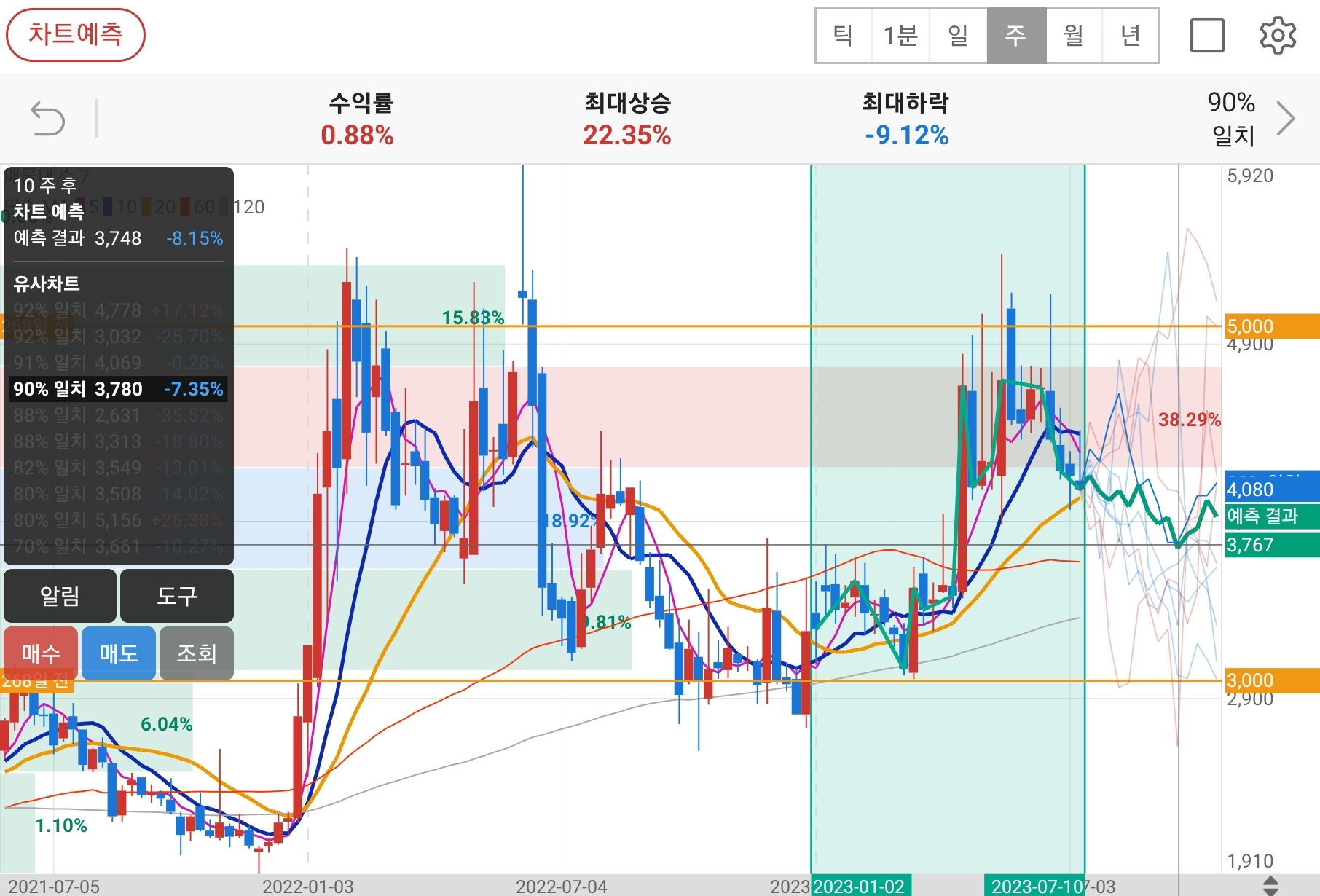1320x896 pixels.
Task: Go to next similar chart arrow
Action: click(x=1286, y=119)
